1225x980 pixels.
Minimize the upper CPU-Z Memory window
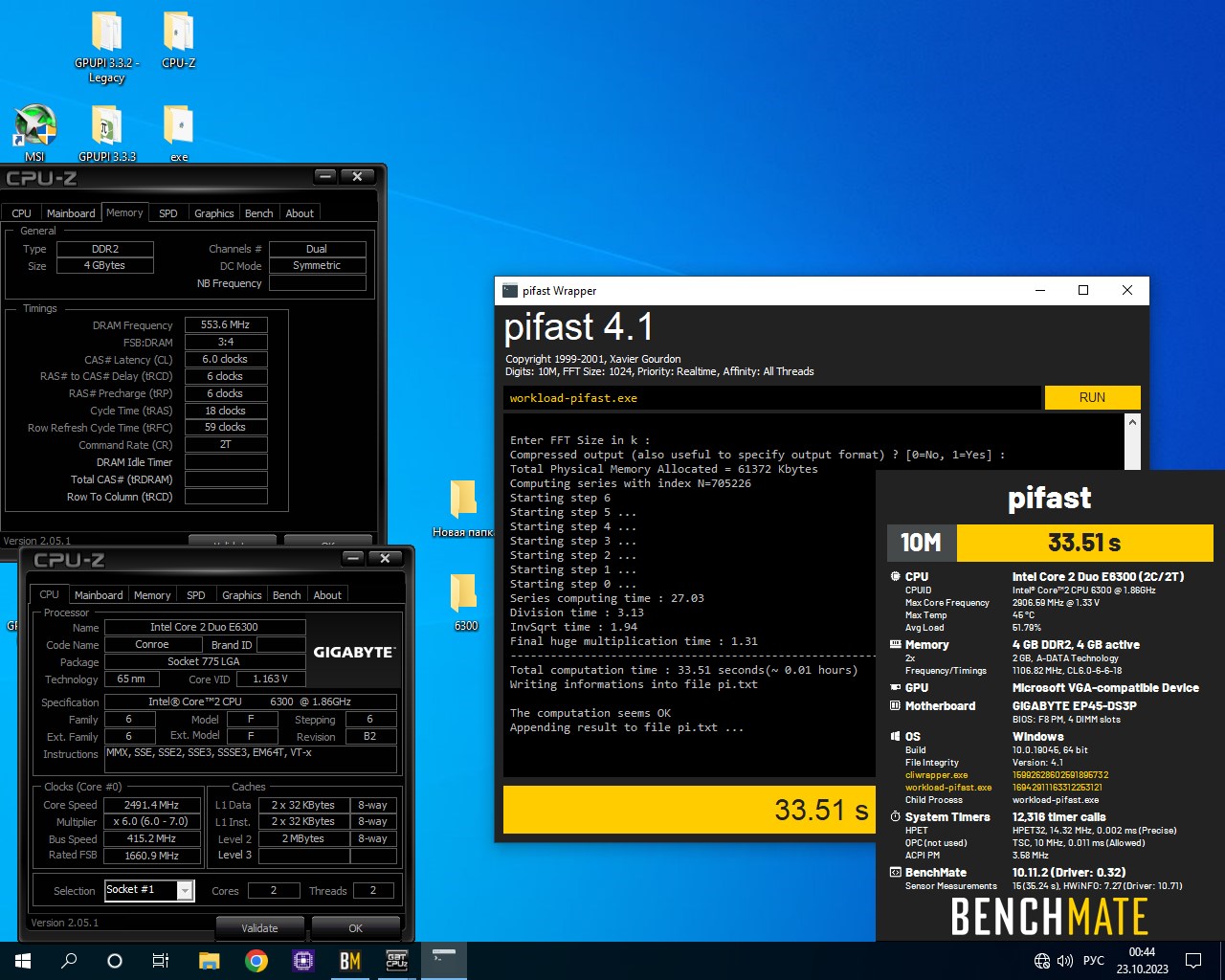coord(325,177)
